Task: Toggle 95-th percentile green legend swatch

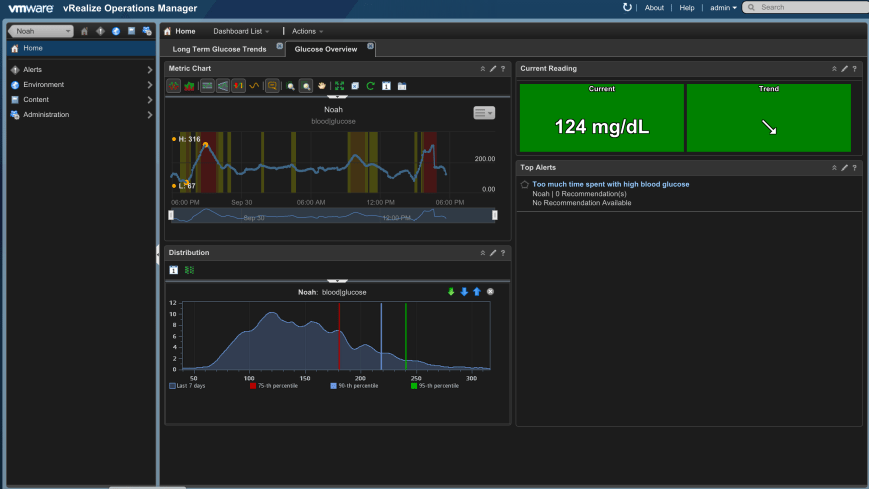Action: coord(414,386)
